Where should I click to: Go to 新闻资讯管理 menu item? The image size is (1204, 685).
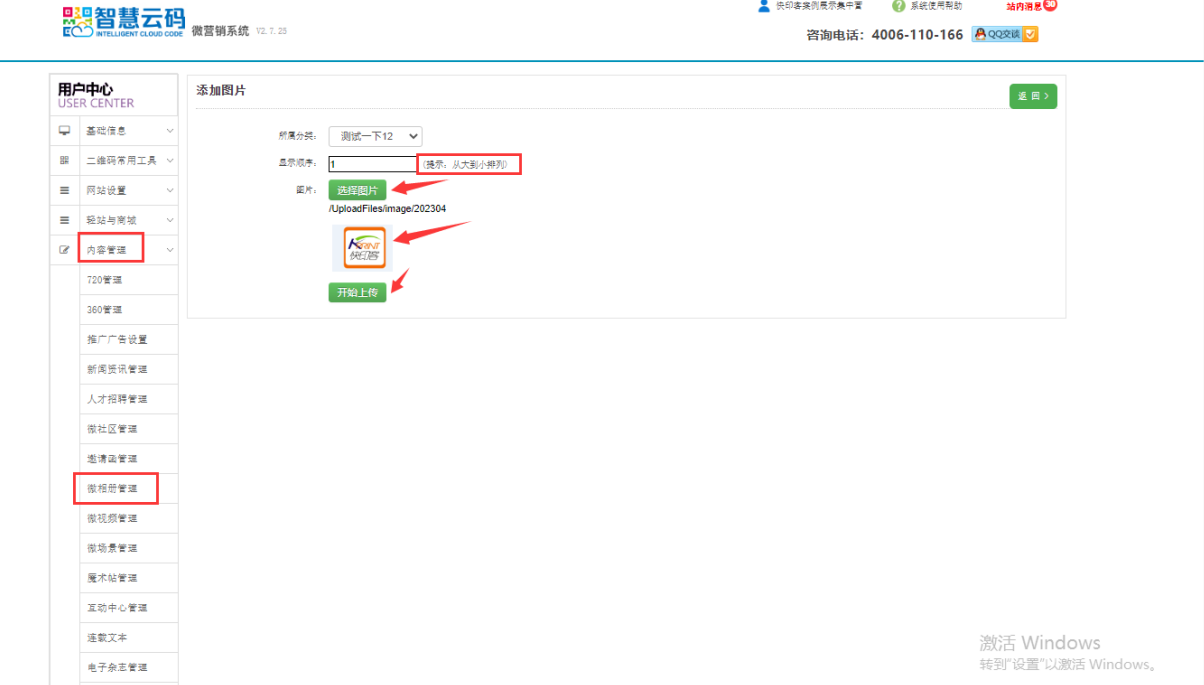coord(117,369)
